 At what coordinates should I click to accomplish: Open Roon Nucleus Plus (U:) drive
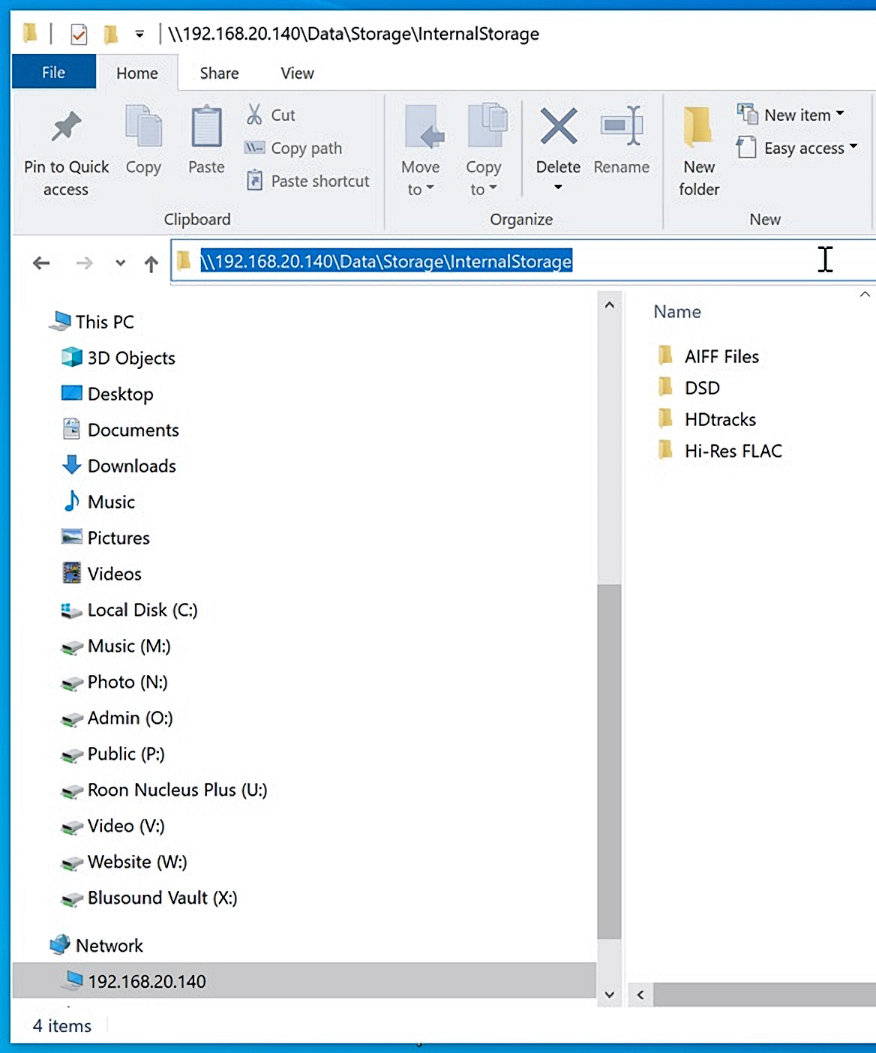click(x=164, y=790)
